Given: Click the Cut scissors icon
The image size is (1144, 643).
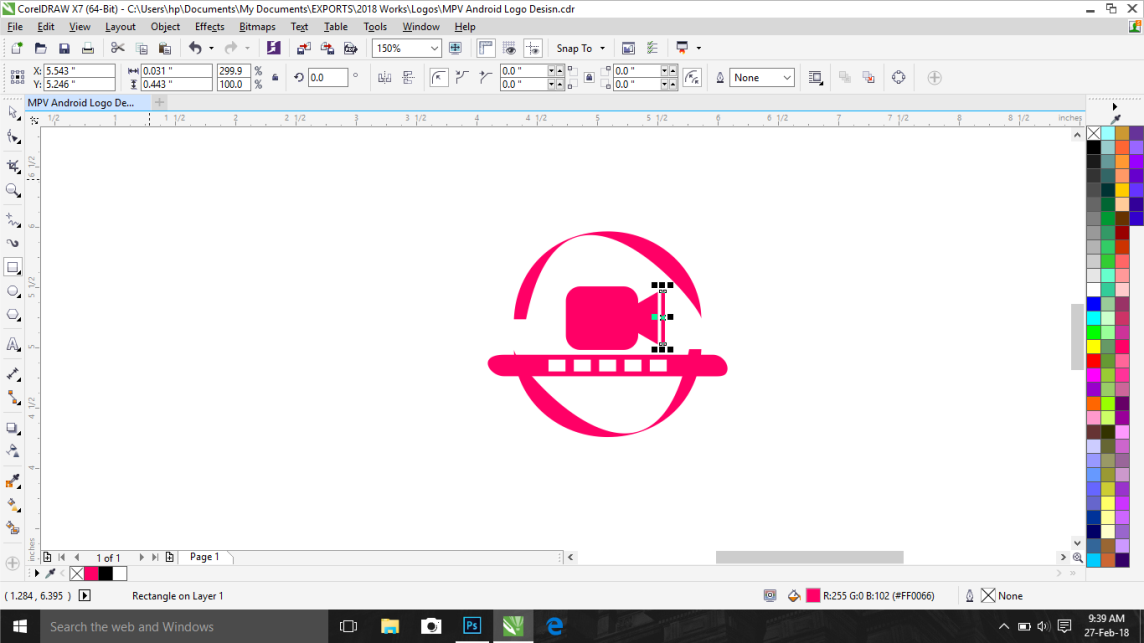Looking at the screenshot, I should point(117,48).
